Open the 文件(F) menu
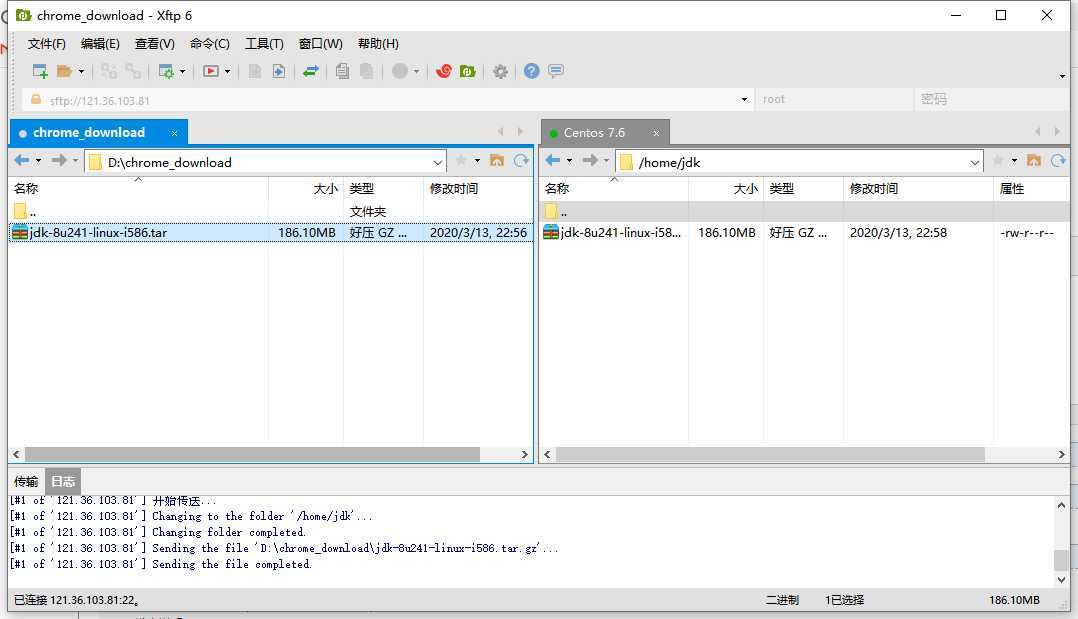 (x=47, y=43)
